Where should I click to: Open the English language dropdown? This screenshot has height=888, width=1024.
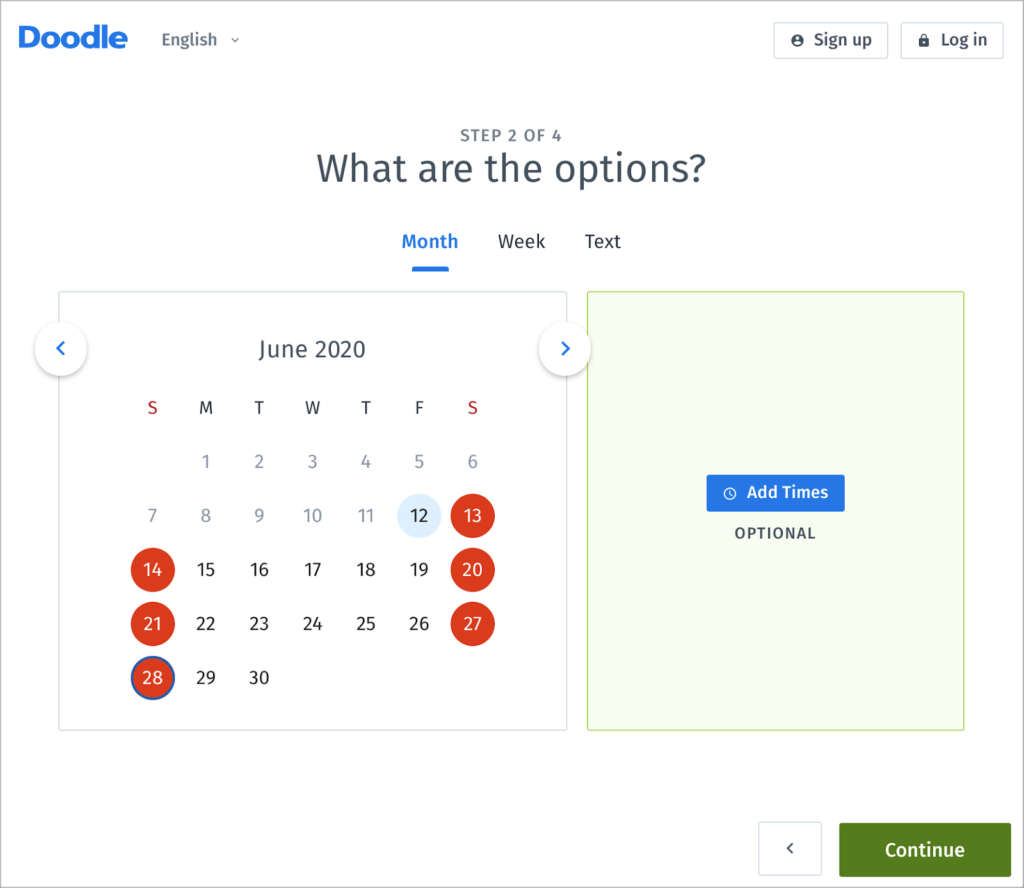[200, 40]
